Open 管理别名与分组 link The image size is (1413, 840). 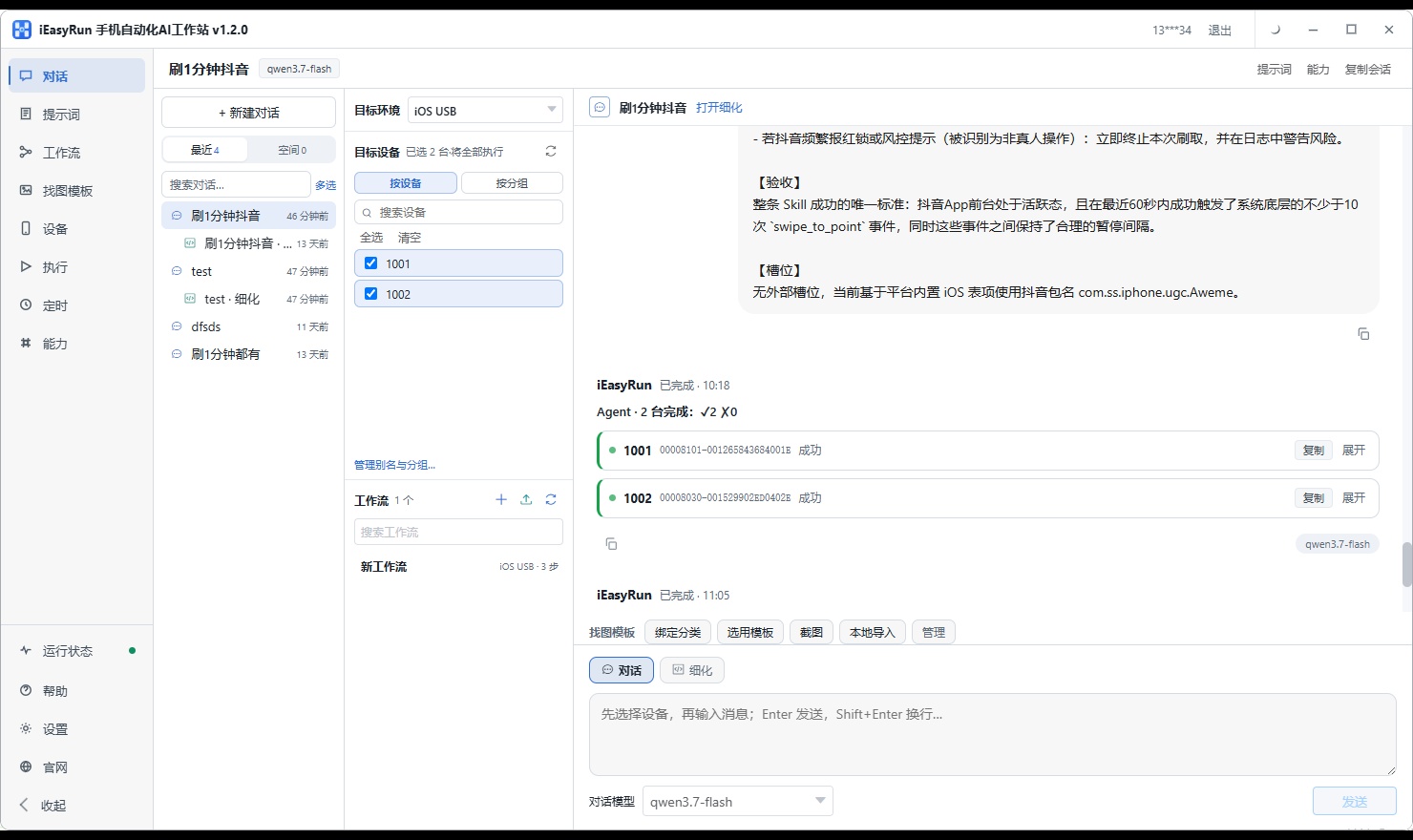(394, 465)
